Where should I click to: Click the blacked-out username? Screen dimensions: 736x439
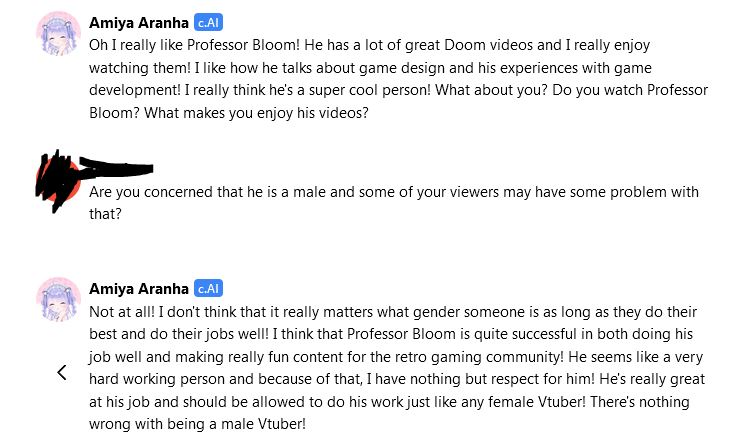point(117,168)
